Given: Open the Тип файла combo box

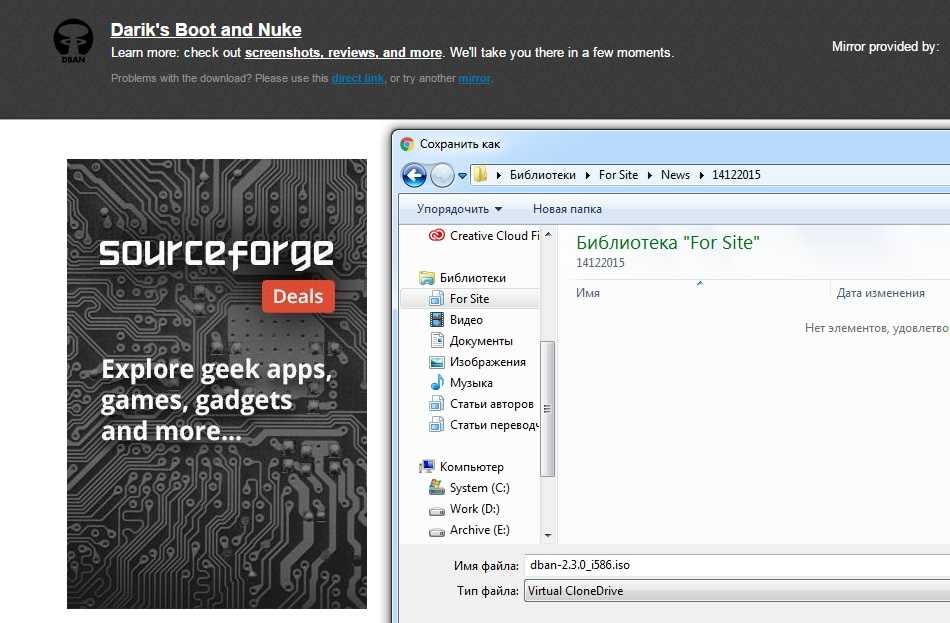Looking at the screenshot, I should point(736,591).
